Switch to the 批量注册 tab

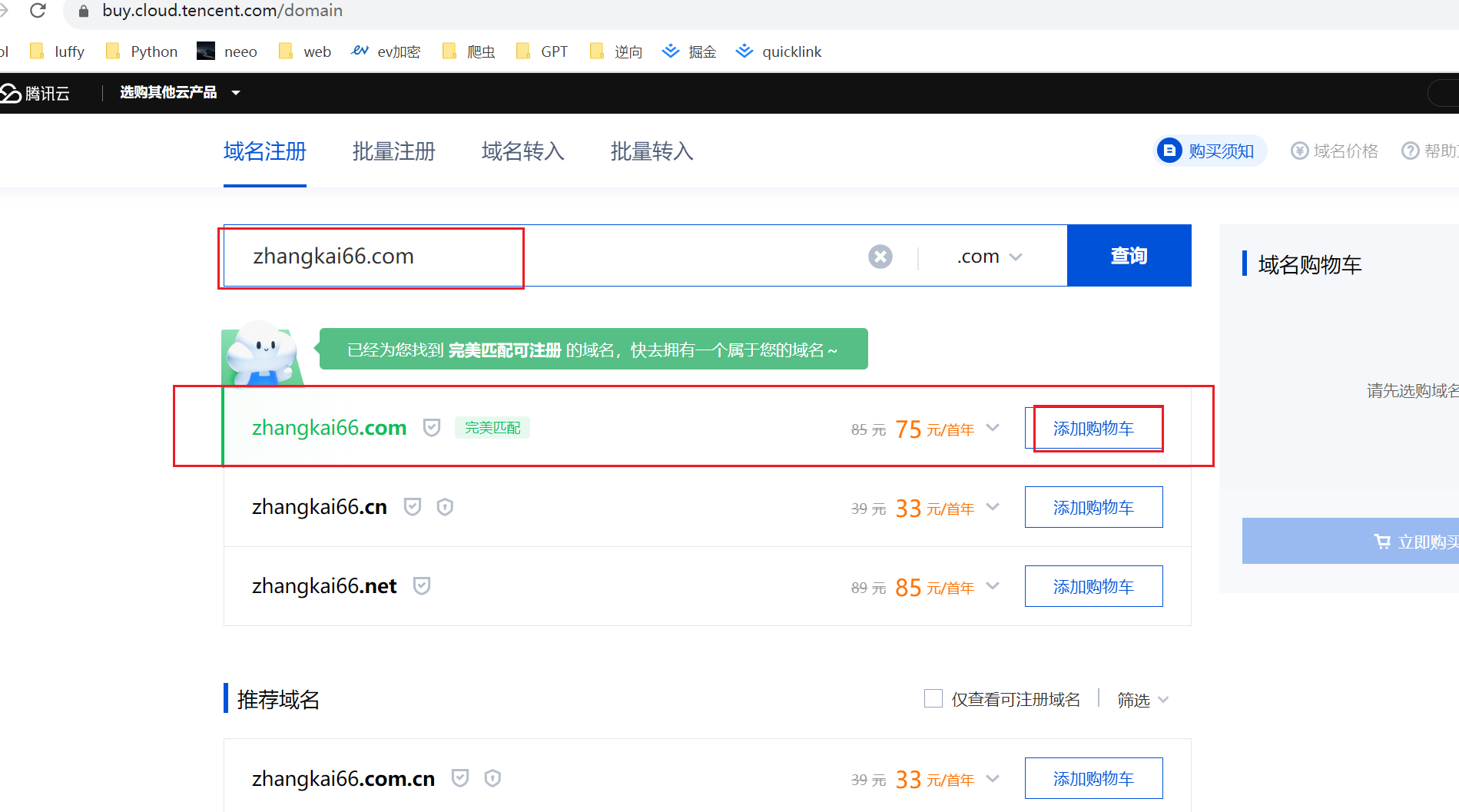[x=393, y=151]
